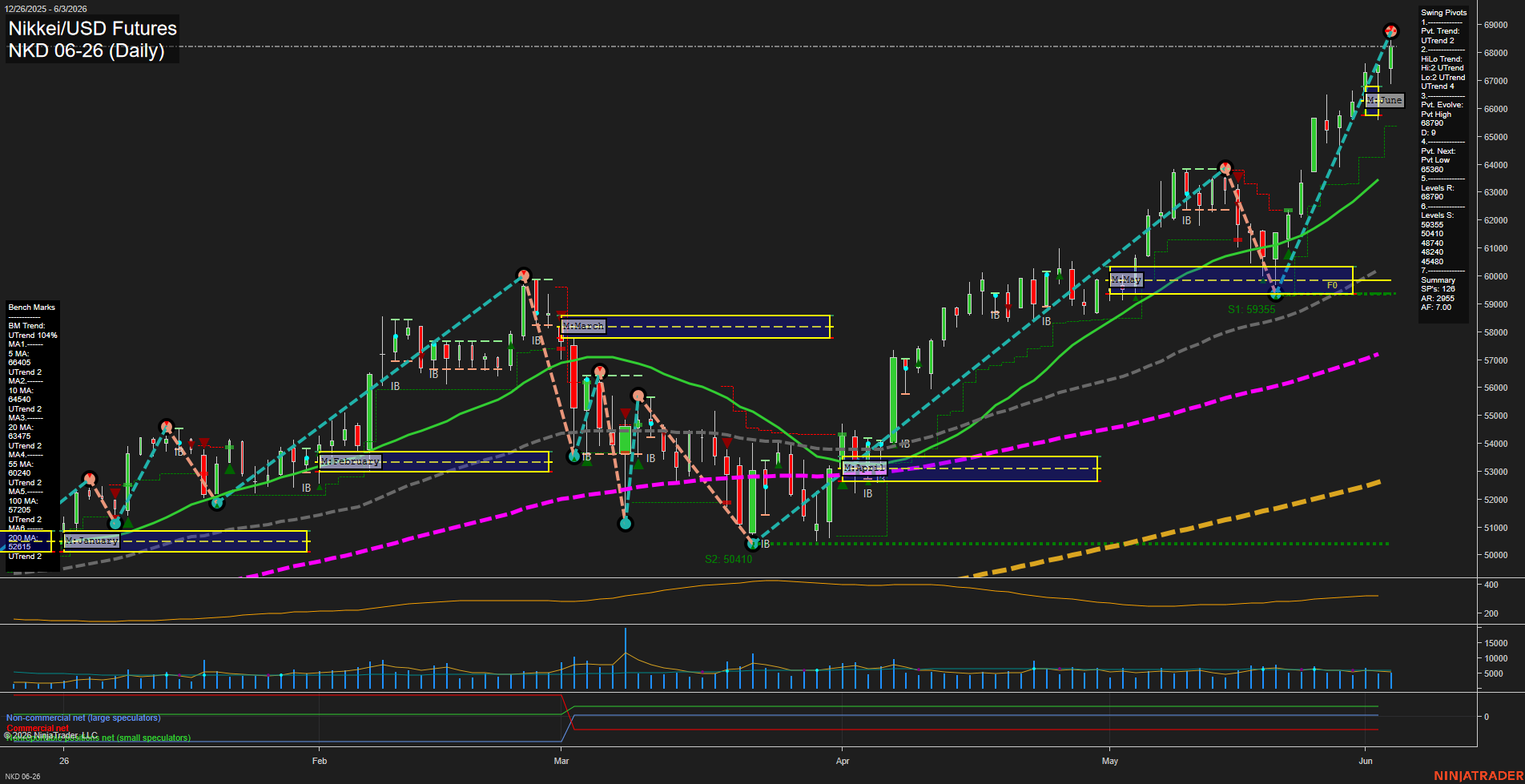The image size is (1525, 784).
Task: Click the Jun date axis label
Action: tap(1366, 761)
